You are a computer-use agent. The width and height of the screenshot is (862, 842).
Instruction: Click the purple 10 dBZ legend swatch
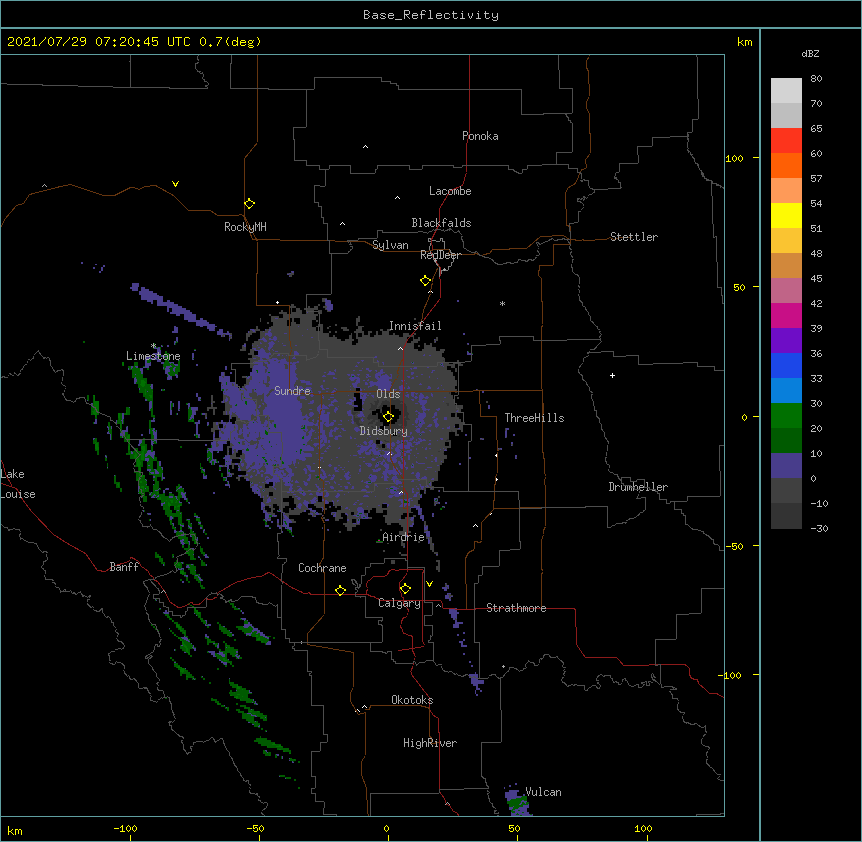coord(786,466)
